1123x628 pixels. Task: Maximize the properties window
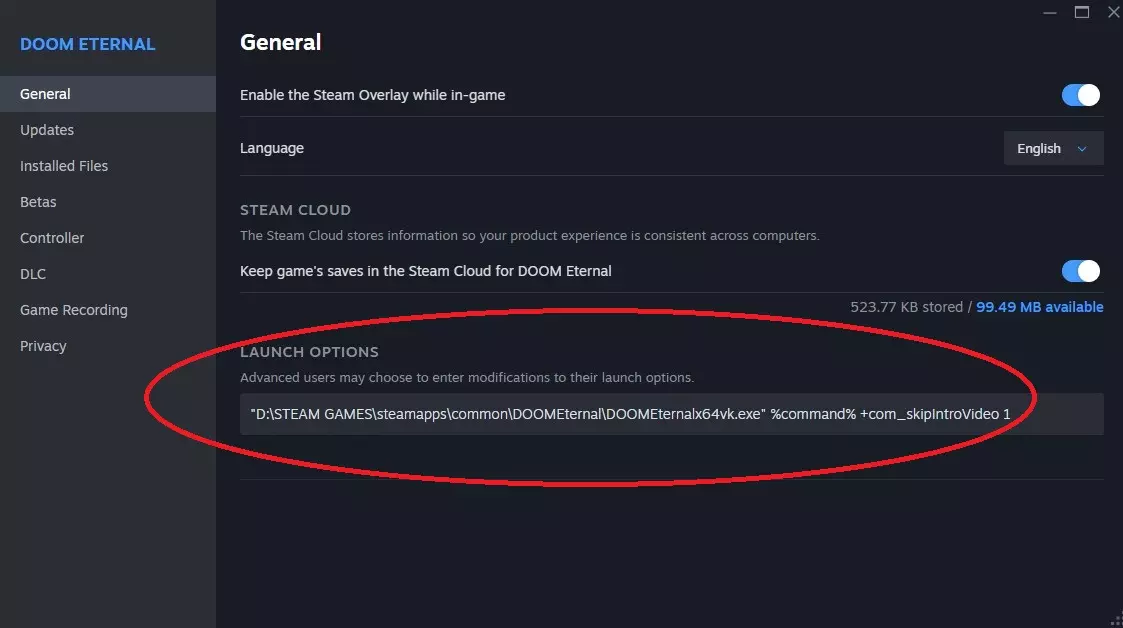pyautogui.click(x=1081, y=13)
